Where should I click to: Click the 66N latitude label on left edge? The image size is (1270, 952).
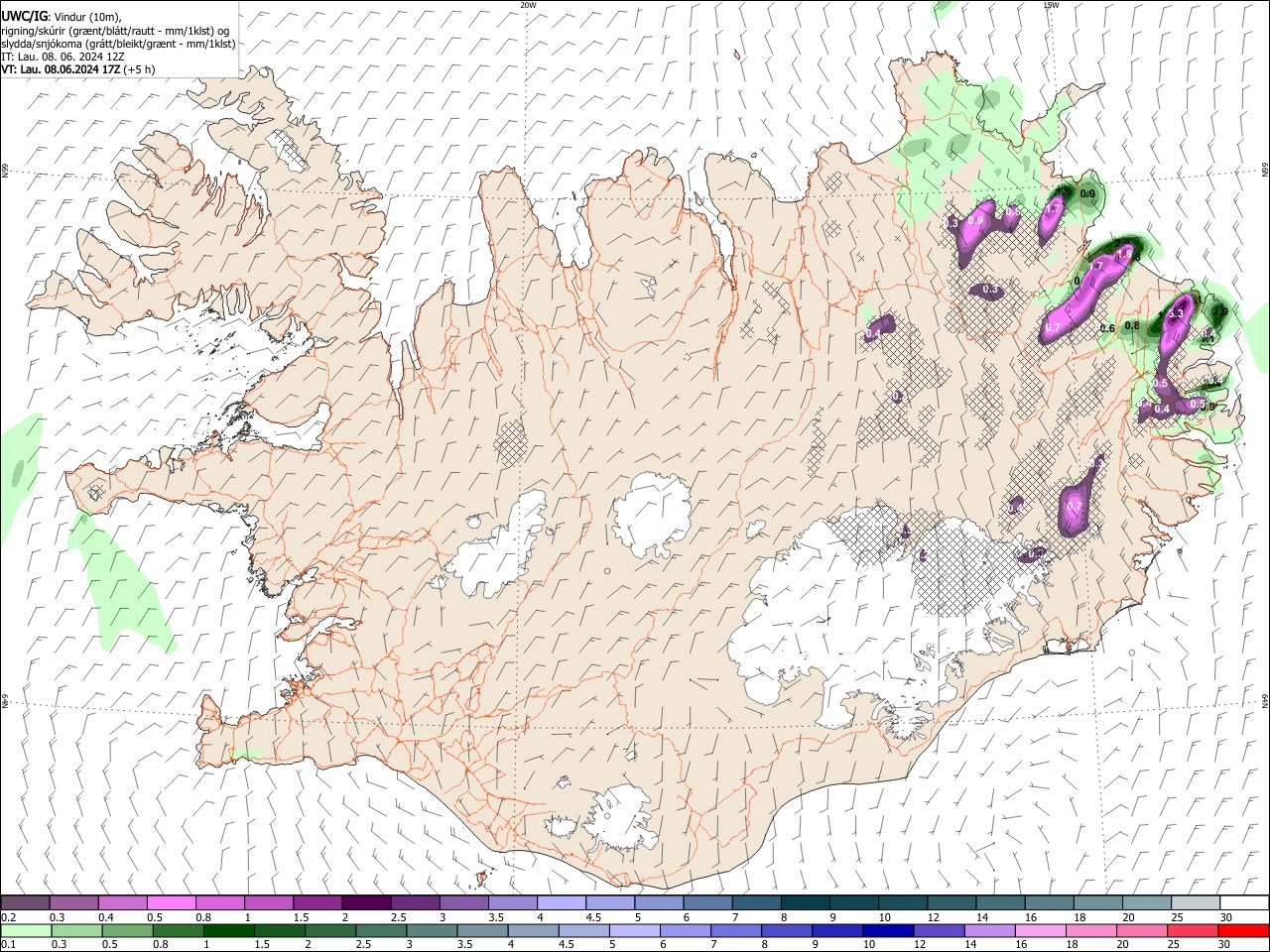pyautogui.click(x=5, y=171)
